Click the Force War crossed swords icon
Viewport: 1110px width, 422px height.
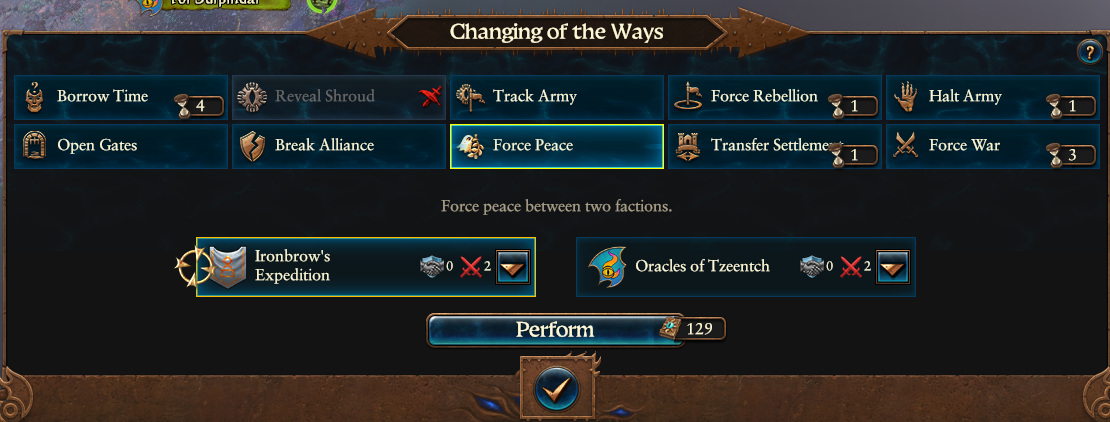point(906,146)
